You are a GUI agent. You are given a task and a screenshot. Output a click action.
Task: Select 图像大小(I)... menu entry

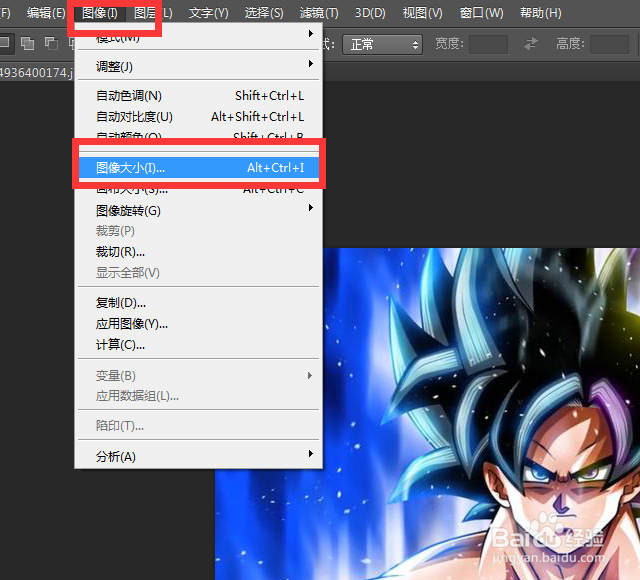[198, 168]
